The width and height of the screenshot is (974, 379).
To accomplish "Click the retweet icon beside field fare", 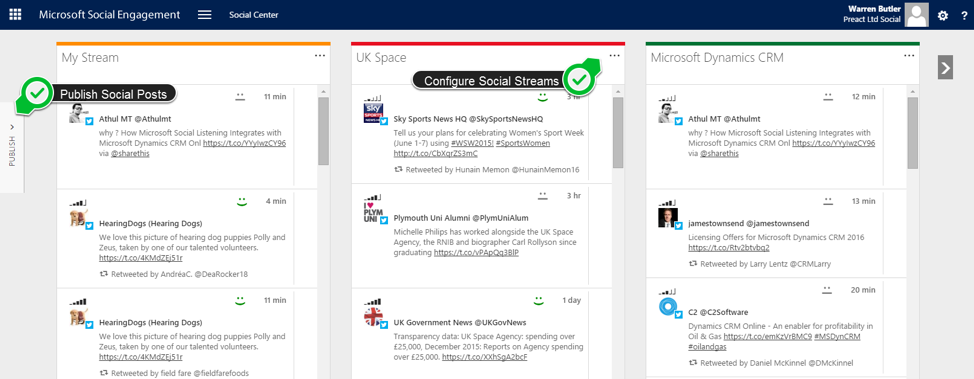I will click(x=104, y=373).
